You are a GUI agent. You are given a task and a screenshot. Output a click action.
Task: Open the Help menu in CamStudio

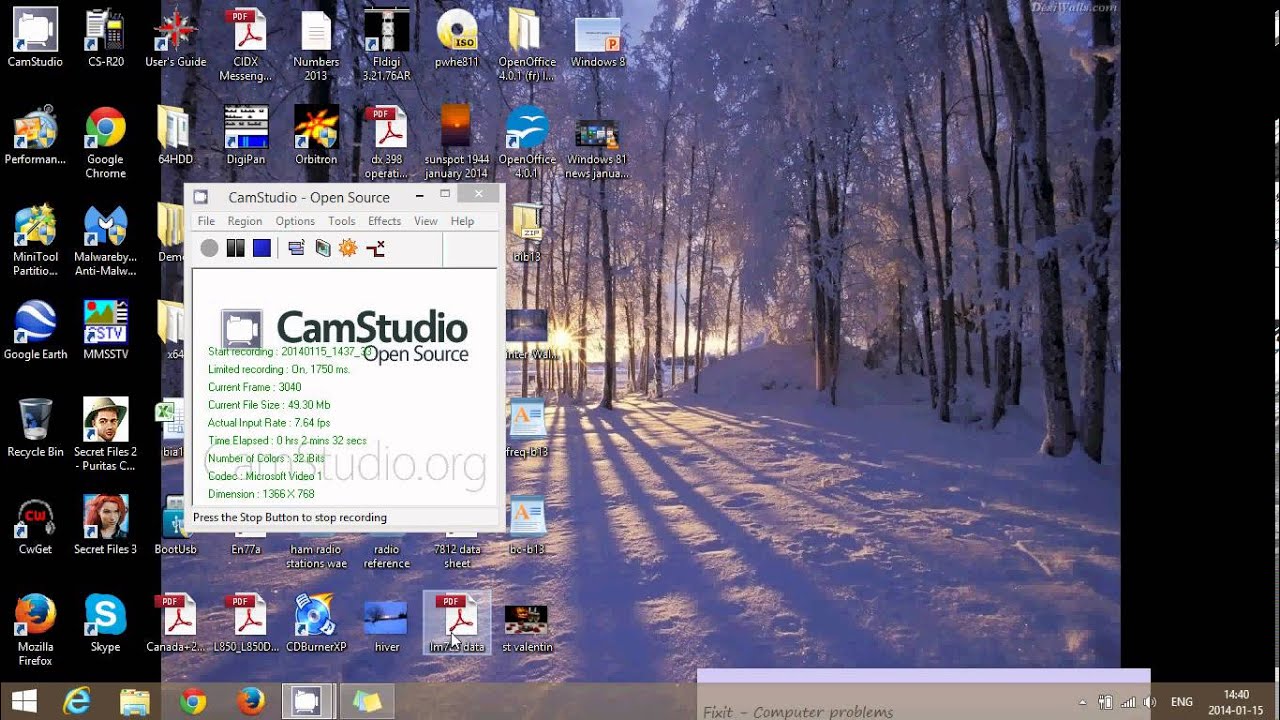pos(462,221)
